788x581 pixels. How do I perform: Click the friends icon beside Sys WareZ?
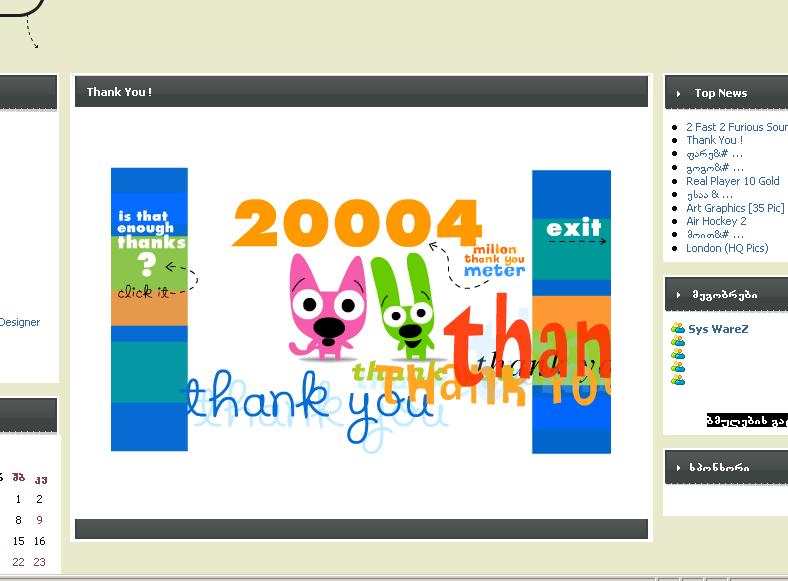point(677,329)
